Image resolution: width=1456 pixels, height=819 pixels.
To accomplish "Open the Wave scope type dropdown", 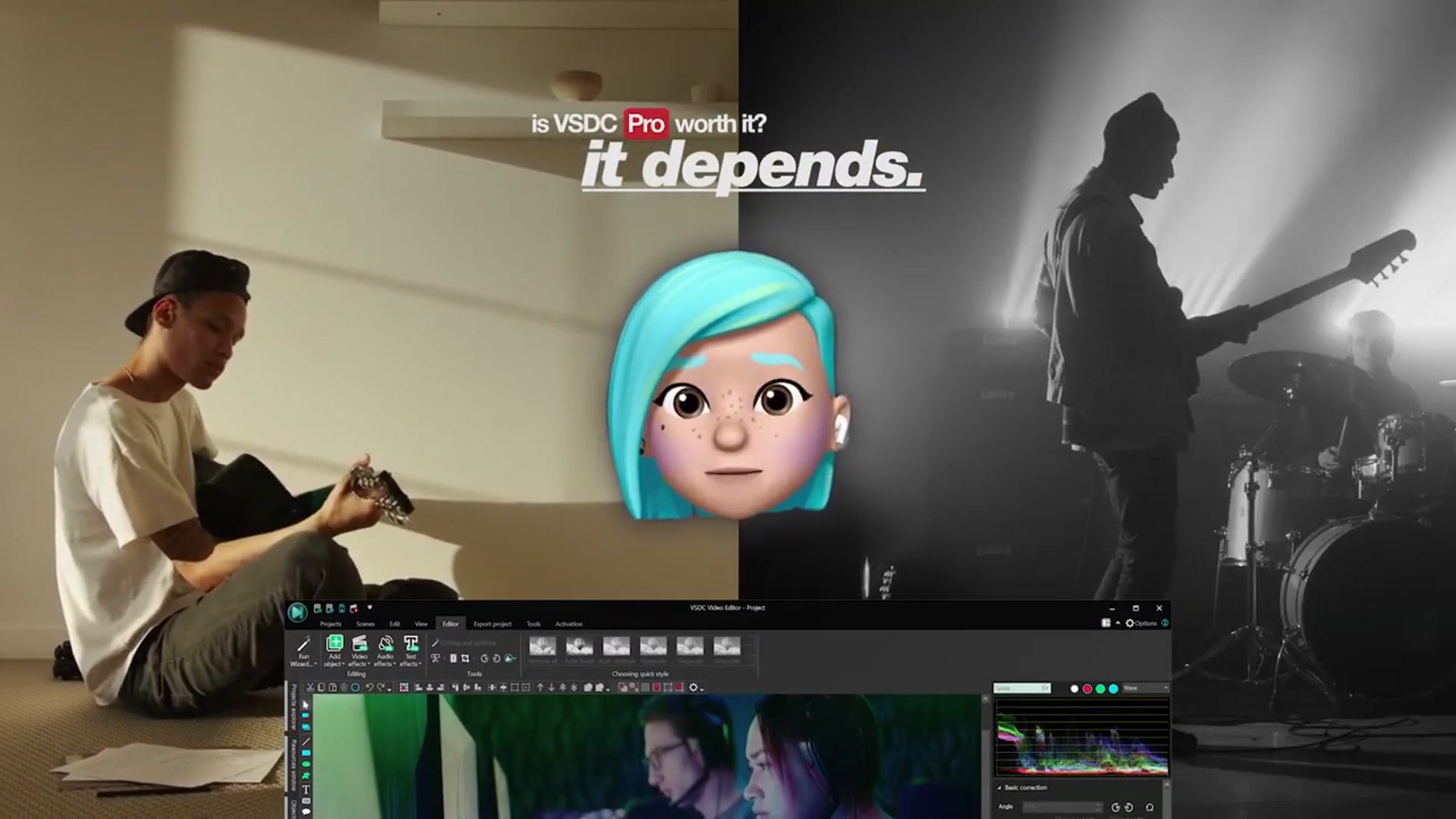I will (1146, 689).
